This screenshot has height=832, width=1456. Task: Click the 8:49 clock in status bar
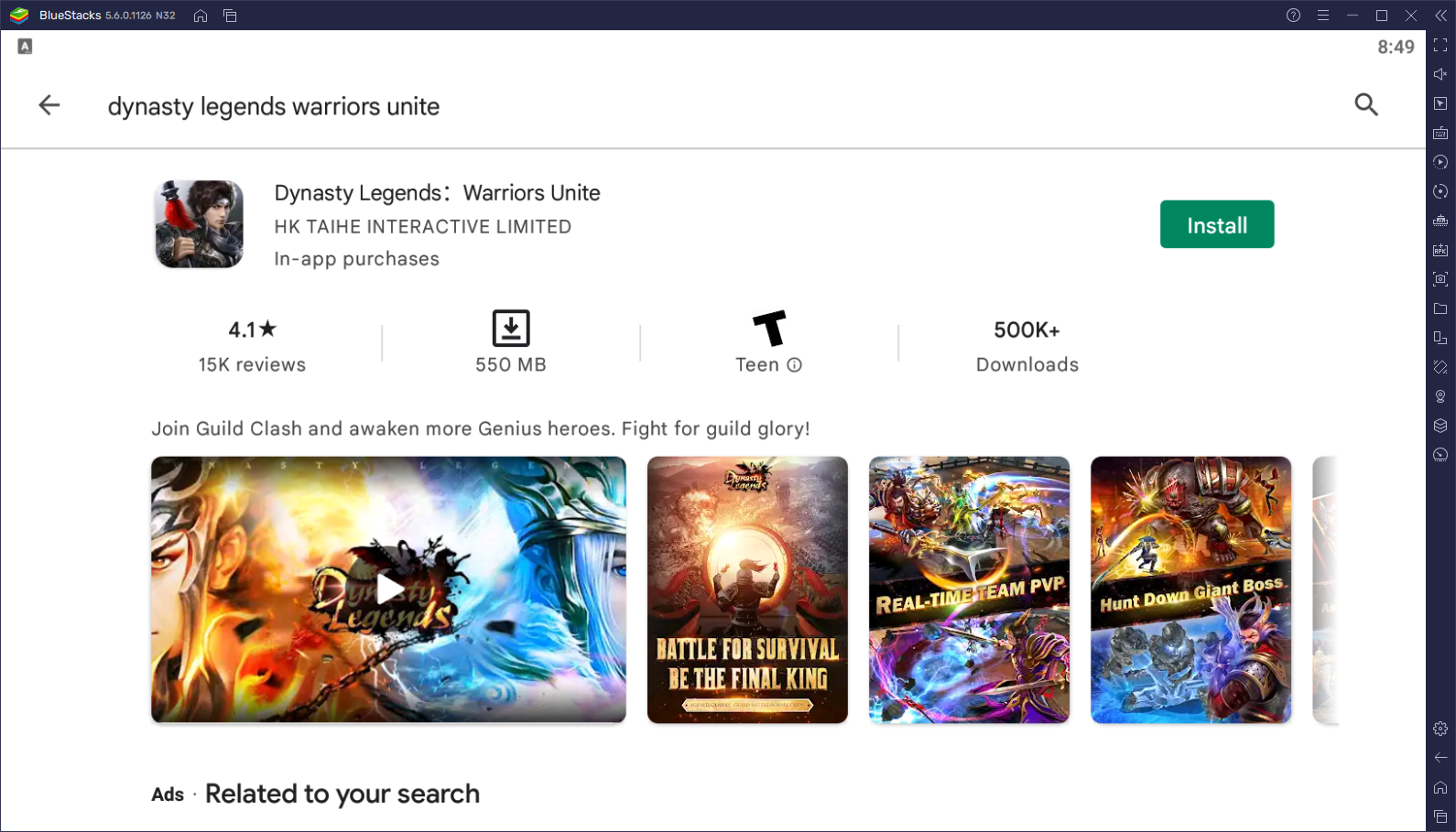tap(1396, 47)
